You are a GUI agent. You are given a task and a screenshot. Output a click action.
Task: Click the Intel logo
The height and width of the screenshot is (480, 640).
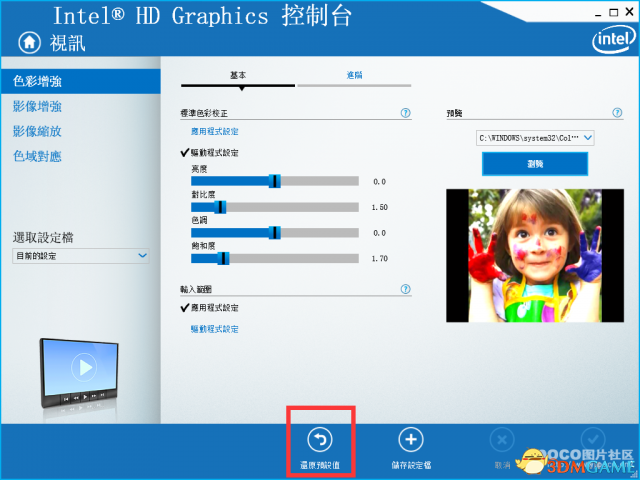pyautogui.click(x=614, y=39)
